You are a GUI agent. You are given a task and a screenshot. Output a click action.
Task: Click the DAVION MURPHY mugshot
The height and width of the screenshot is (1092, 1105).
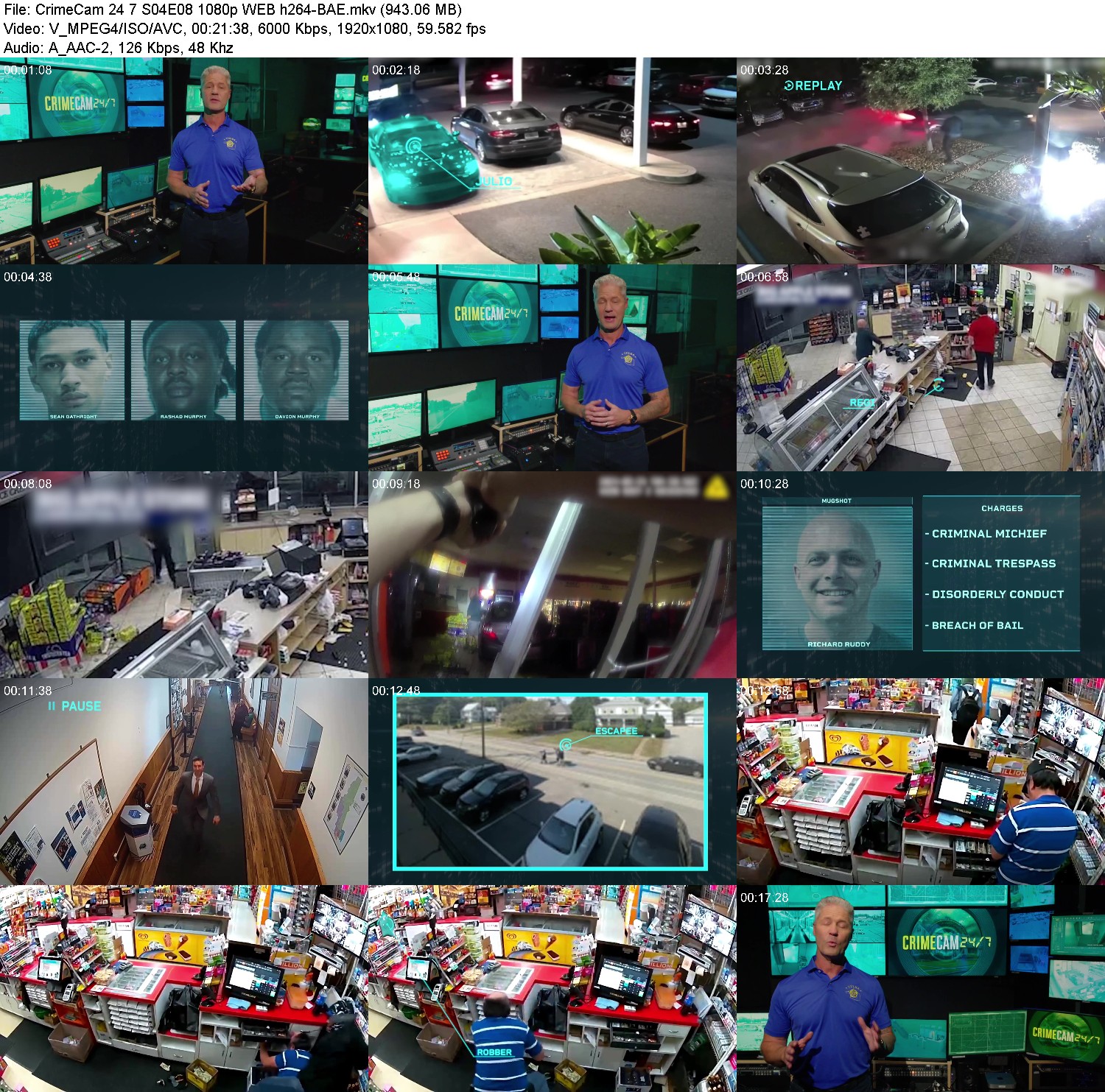(x=296, y=370)
